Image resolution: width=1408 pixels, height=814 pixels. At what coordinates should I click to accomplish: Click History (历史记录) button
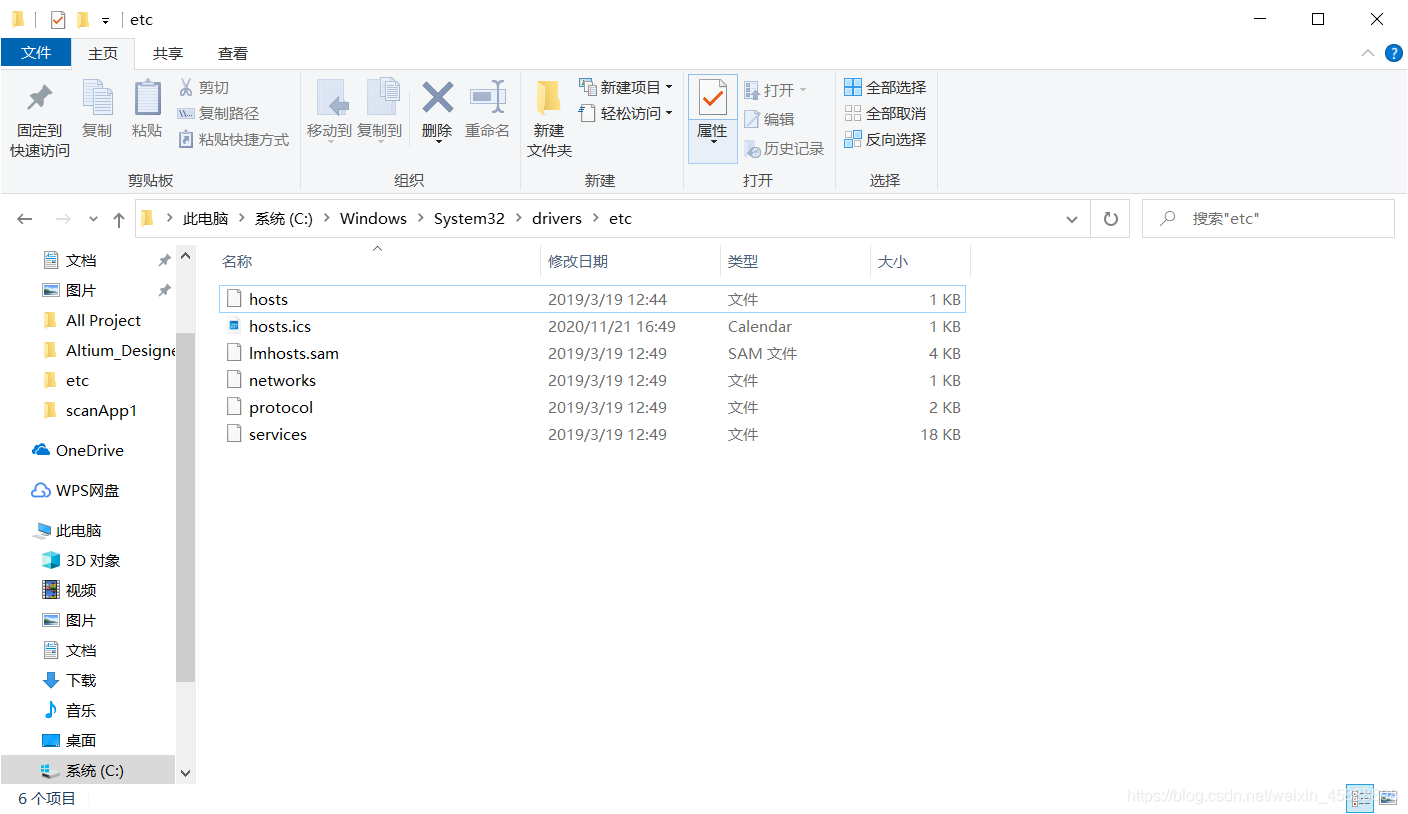pyautogui.click(x=784, y=148)
